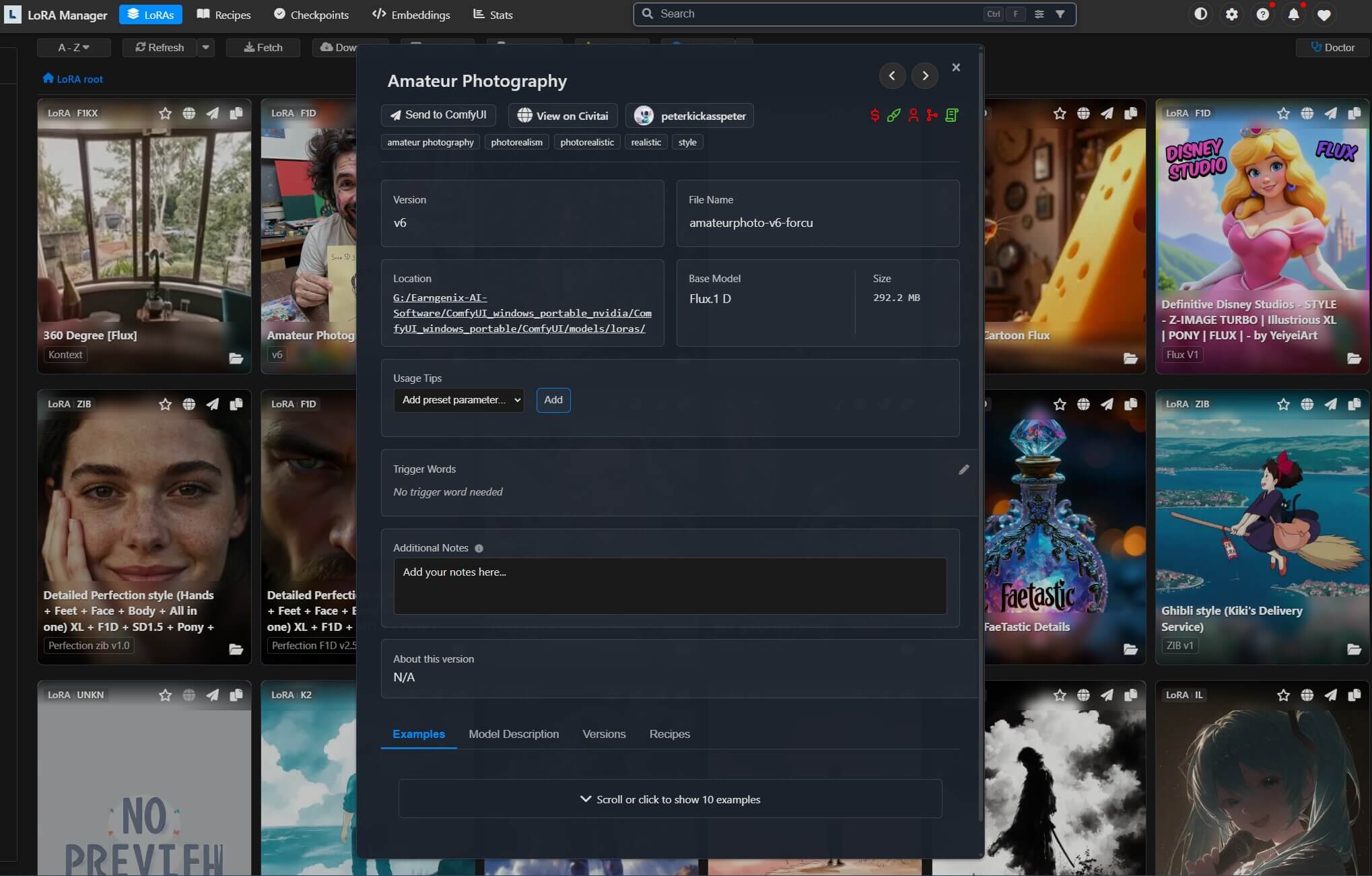Open search options sliders icon
The image size is (1372, 876).
pyautogui.click(x=1039, y=14)
